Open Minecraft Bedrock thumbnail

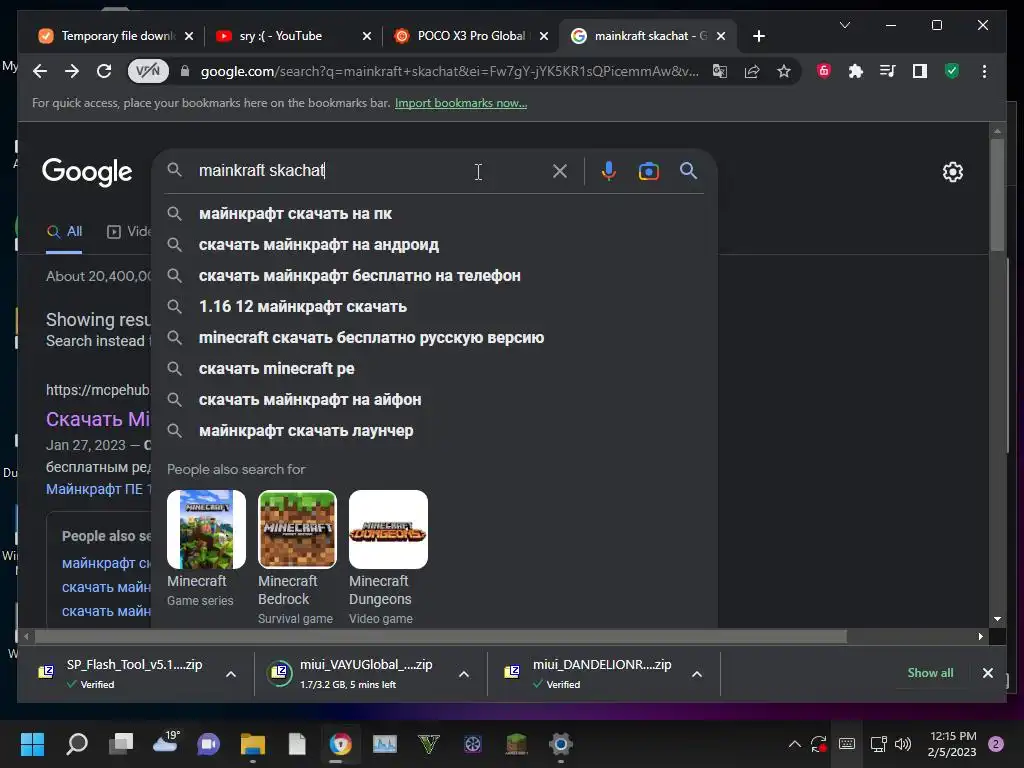(297, 530)
